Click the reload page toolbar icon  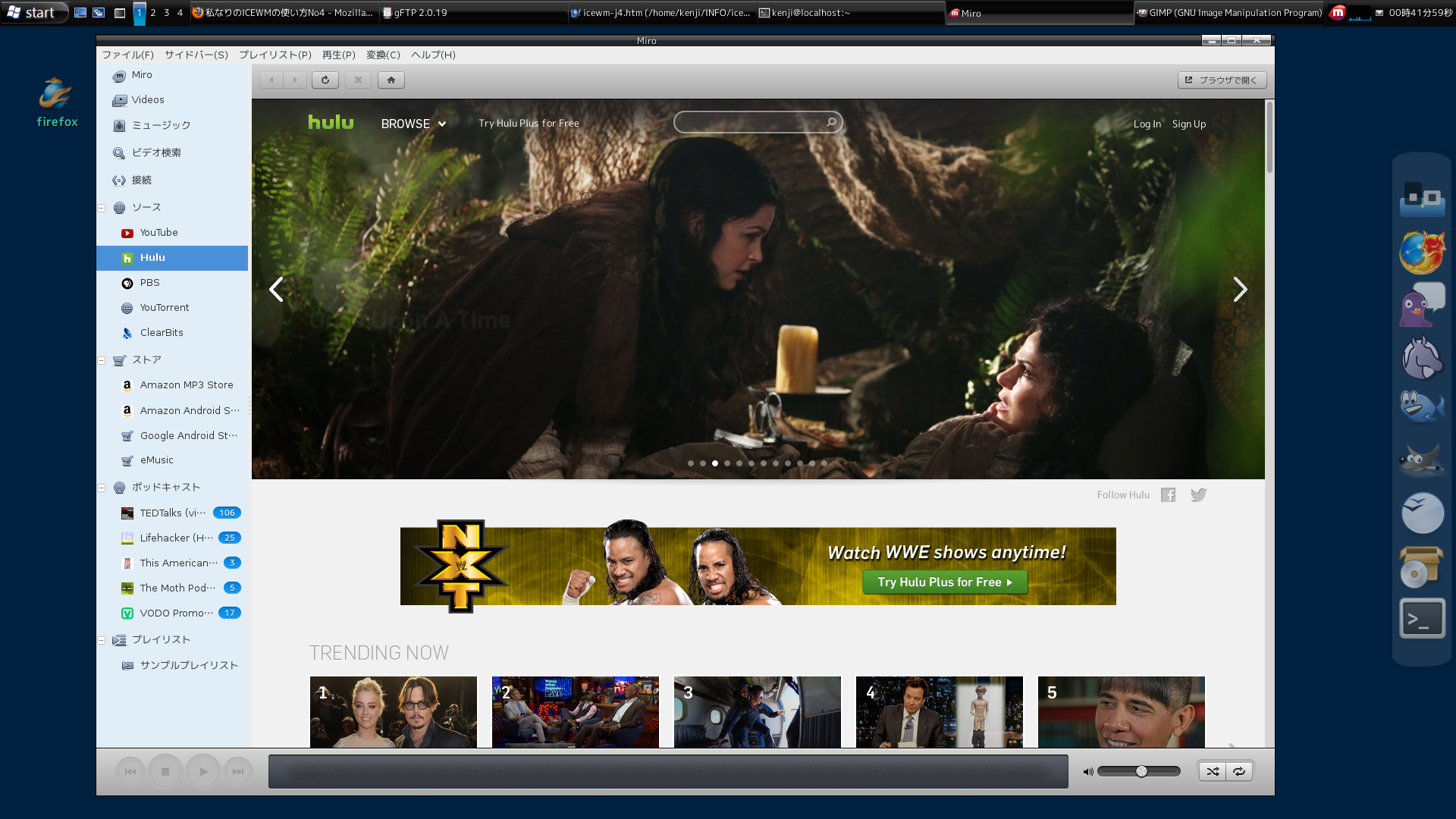coord(325,80)
